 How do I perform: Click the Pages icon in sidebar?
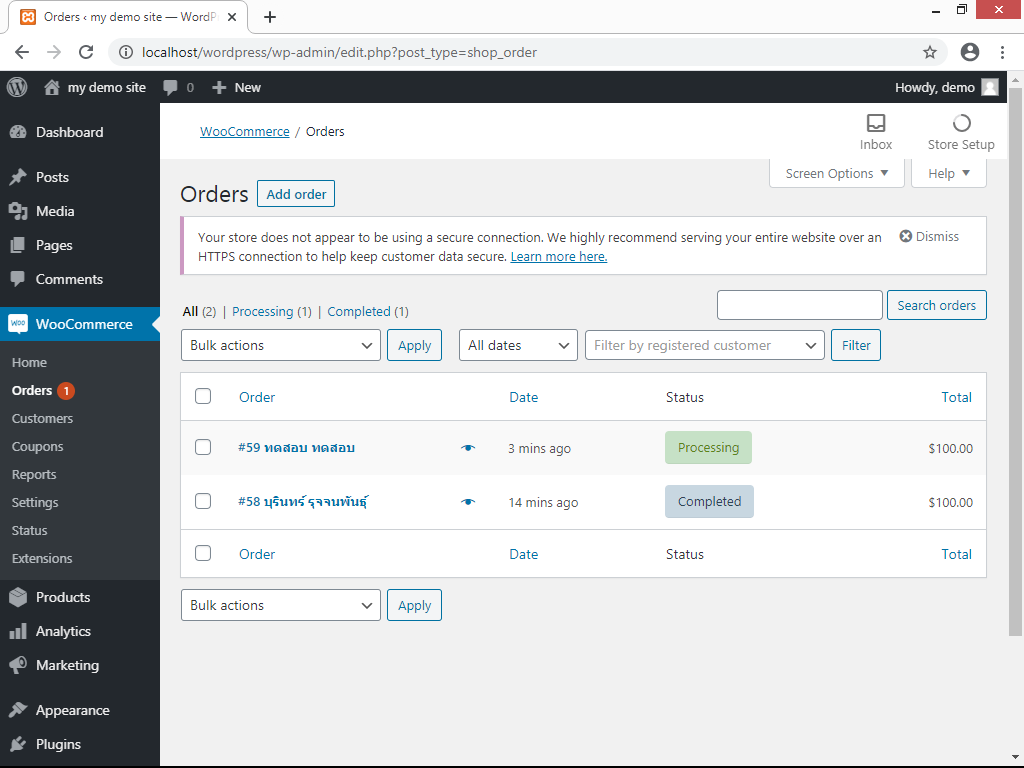18,245
